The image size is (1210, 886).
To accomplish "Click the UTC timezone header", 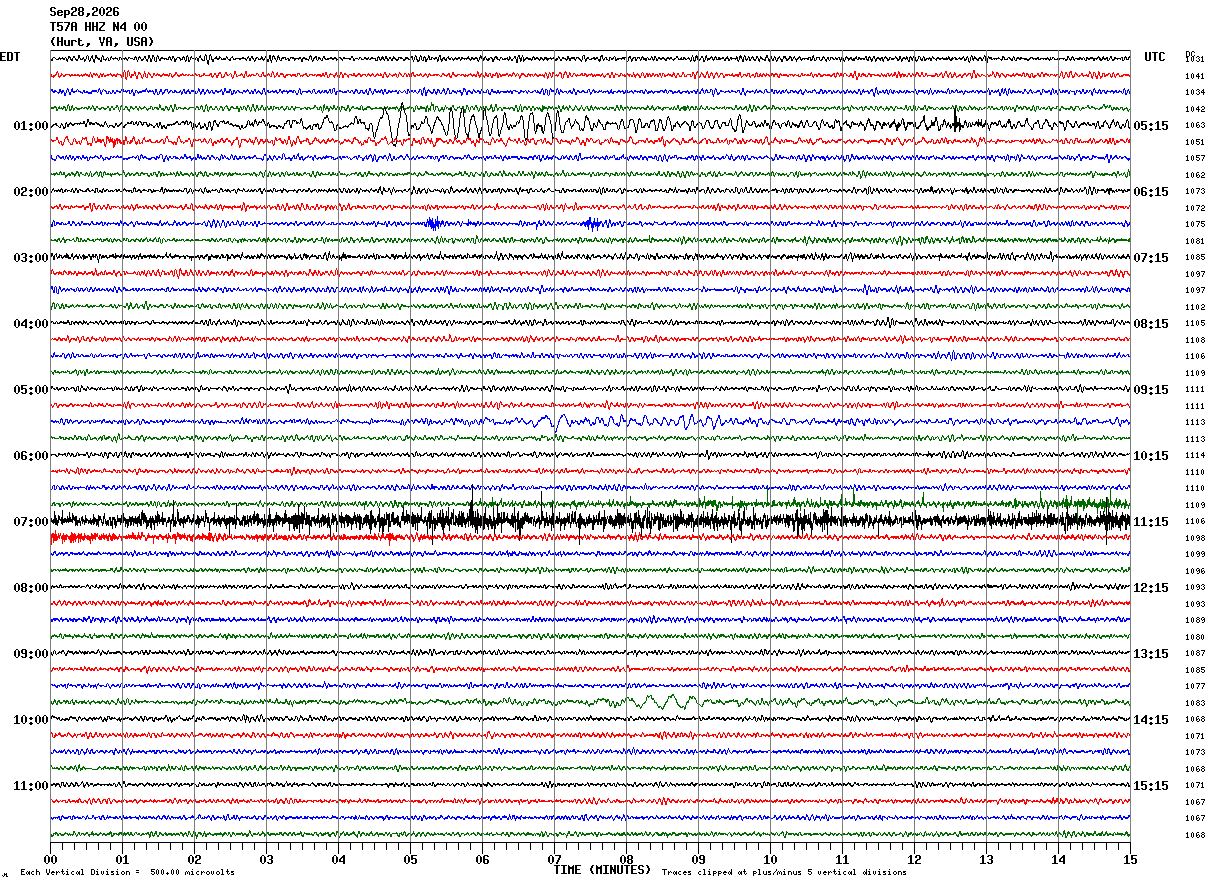I will click(1155, 57).
